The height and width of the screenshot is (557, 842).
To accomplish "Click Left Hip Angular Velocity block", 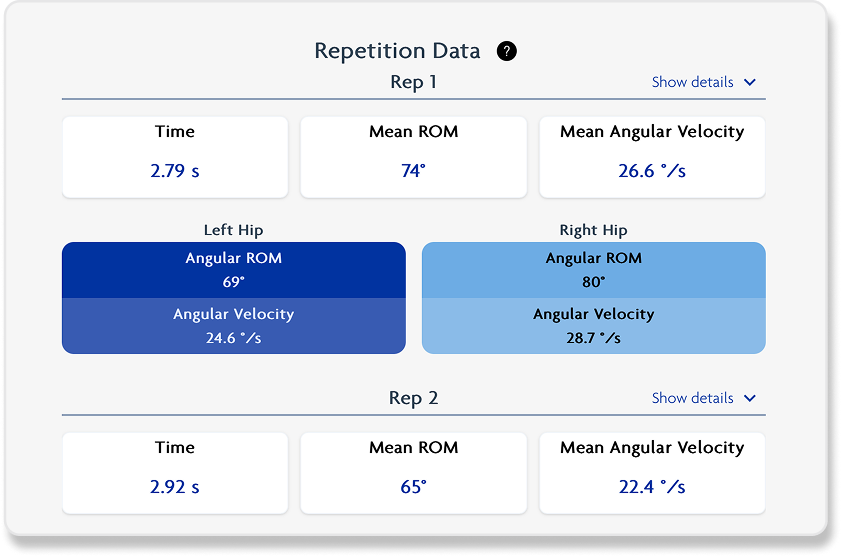I will [234, 326].
